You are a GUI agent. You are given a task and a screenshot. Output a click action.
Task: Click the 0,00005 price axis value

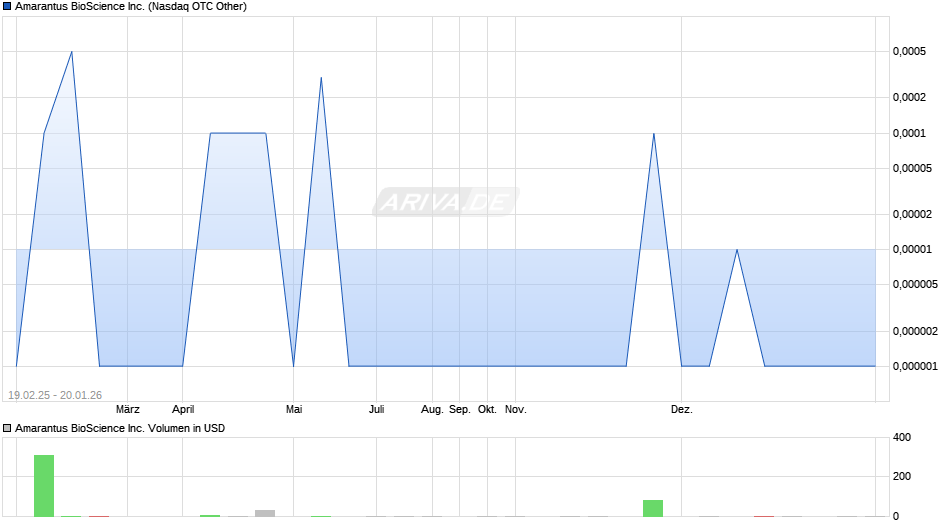(912, 169)
